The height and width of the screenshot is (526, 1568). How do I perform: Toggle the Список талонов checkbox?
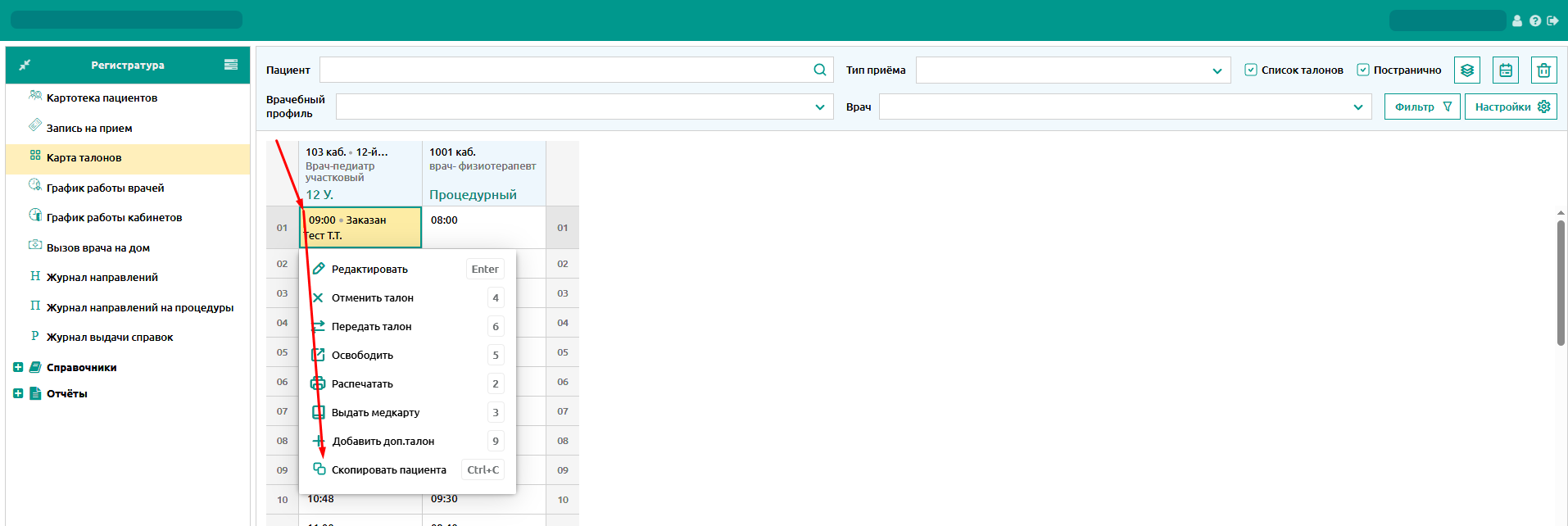tap(1250, 70)
